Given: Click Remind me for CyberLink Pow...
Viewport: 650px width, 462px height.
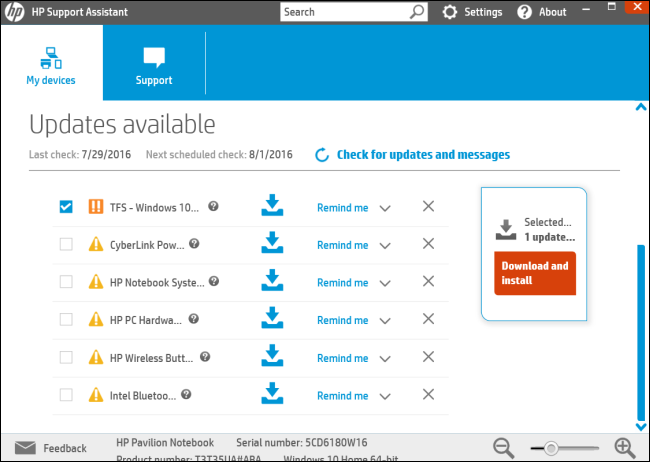Looking at the screenshot, I should tap(342, 245).
